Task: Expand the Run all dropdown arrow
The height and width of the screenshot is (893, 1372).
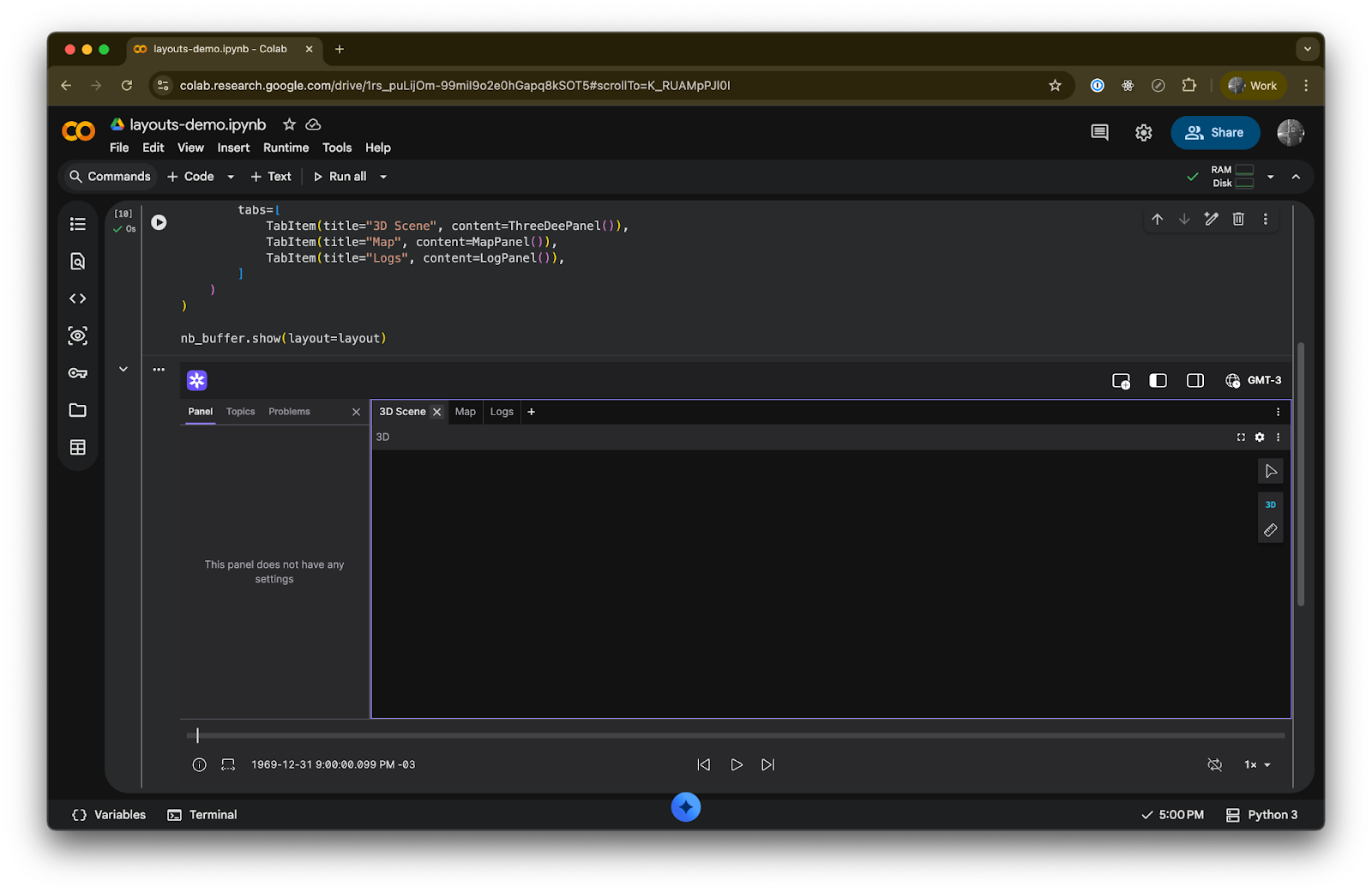Action: coord(383,177)
